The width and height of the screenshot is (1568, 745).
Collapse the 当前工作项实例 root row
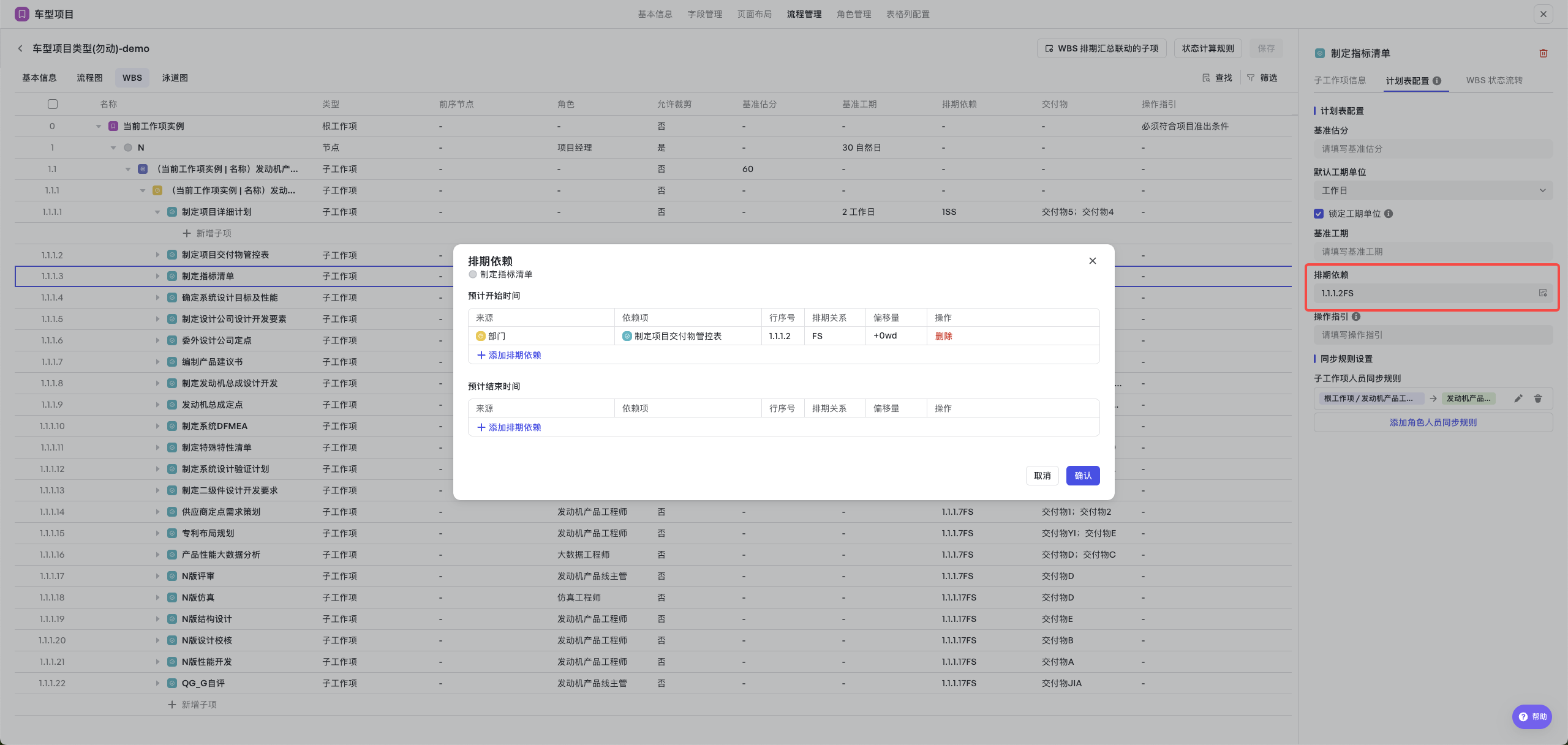[99, 126]
